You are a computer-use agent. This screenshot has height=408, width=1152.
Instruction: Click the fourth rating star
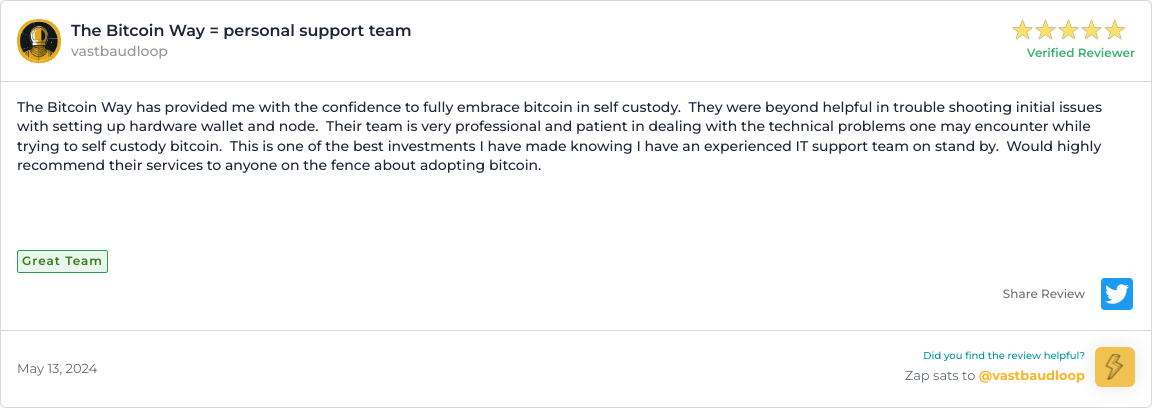click(x=1092, y=30)
